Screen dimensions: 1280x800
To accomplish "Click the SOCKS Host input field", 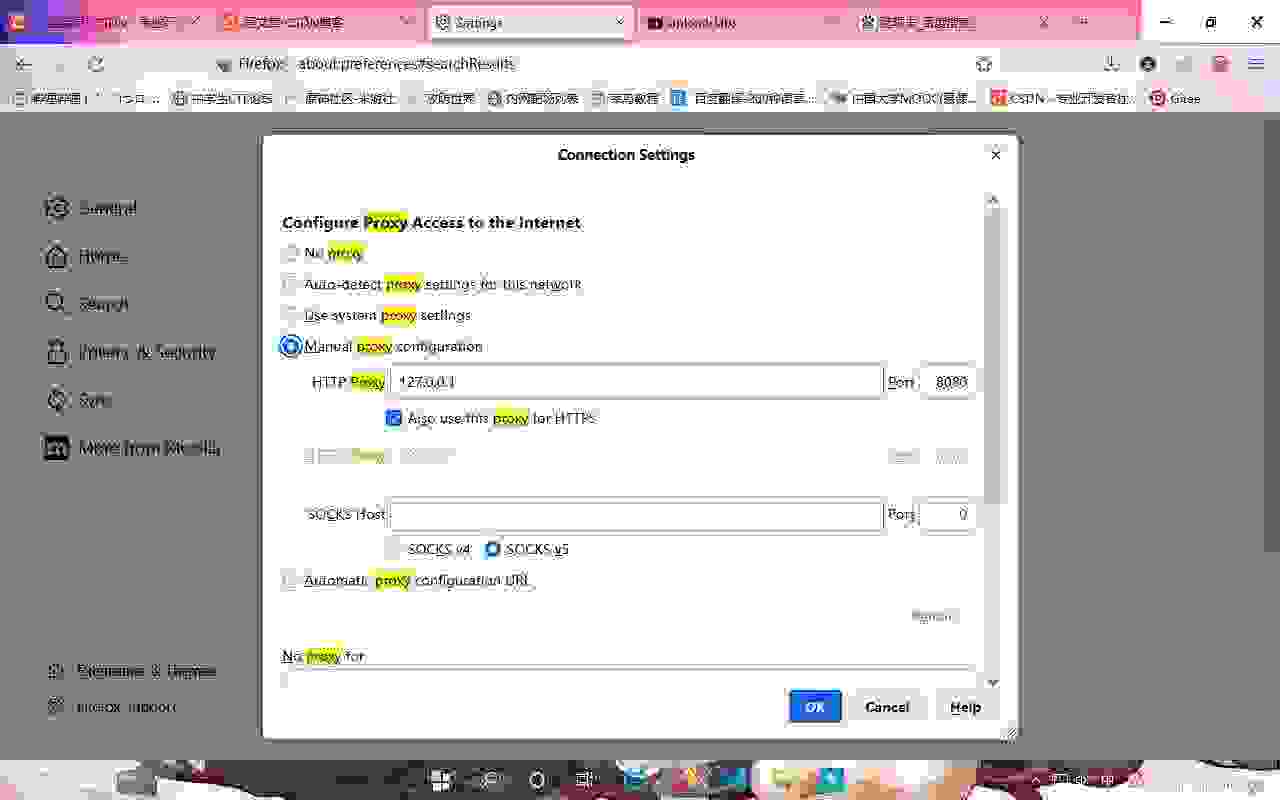I will tap(636, 515).
